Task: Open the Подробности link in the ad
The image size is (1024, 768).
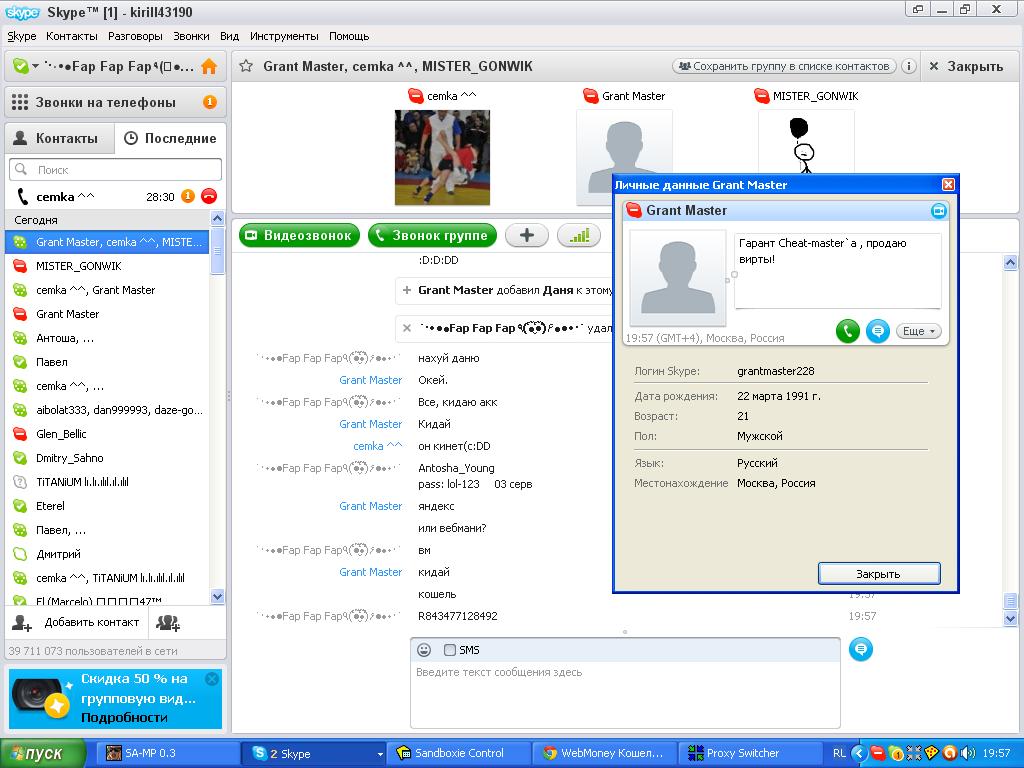Action: (124, 718)
